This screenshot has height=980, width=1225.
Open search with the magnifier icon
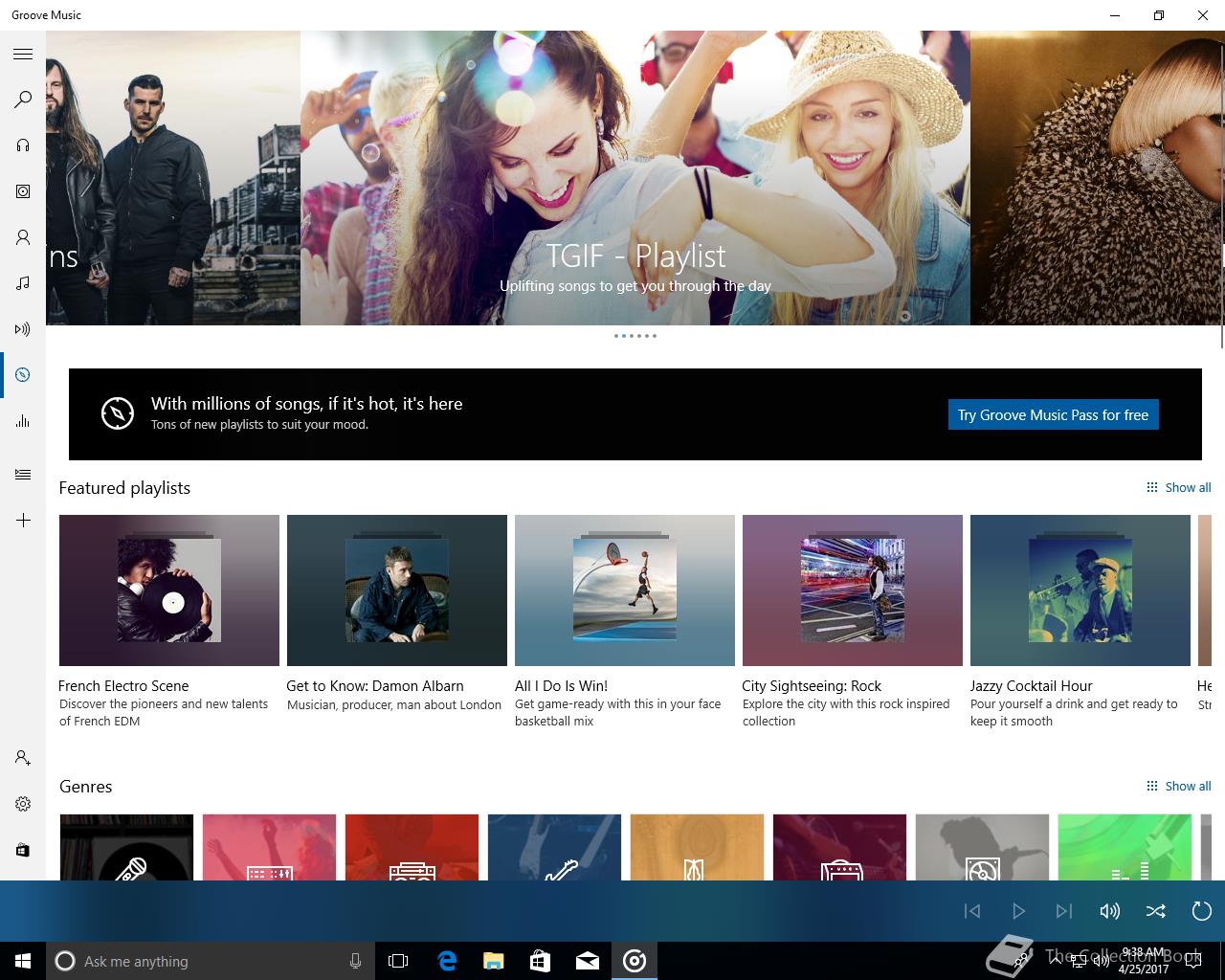(x=23, y=100)
